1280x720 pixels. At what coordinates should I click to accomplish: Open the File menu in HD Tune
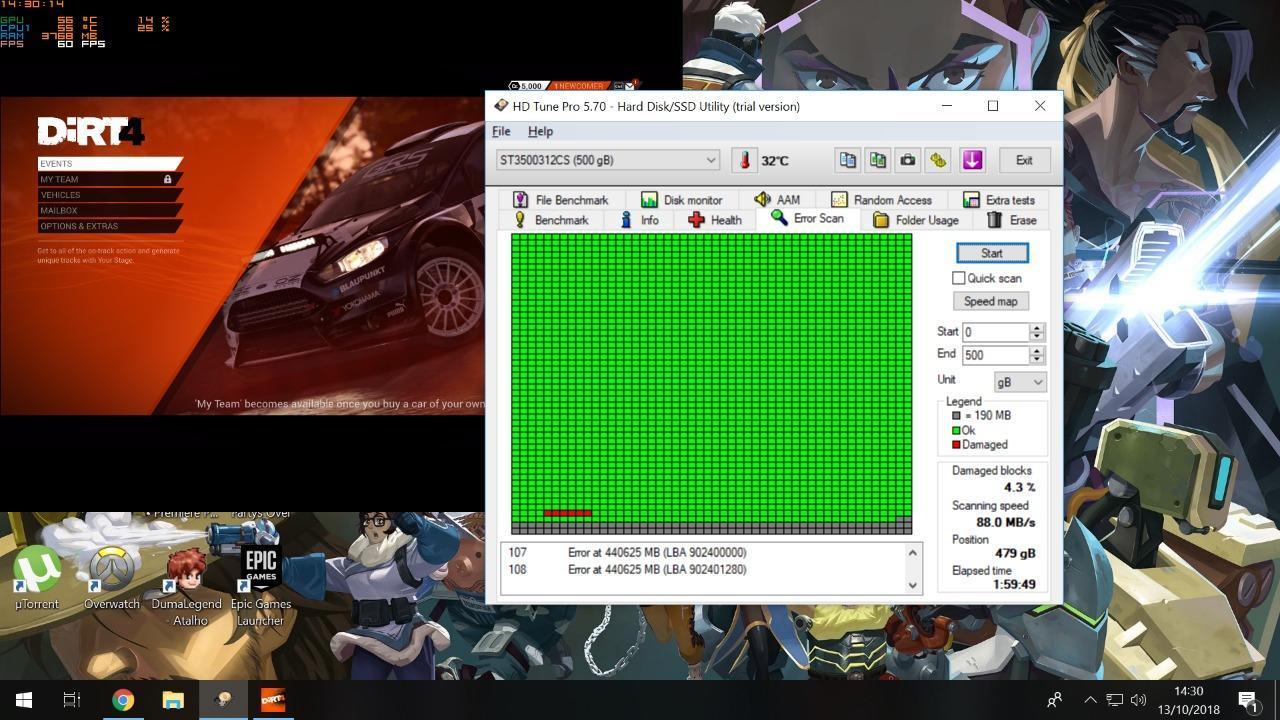[501, 132]
